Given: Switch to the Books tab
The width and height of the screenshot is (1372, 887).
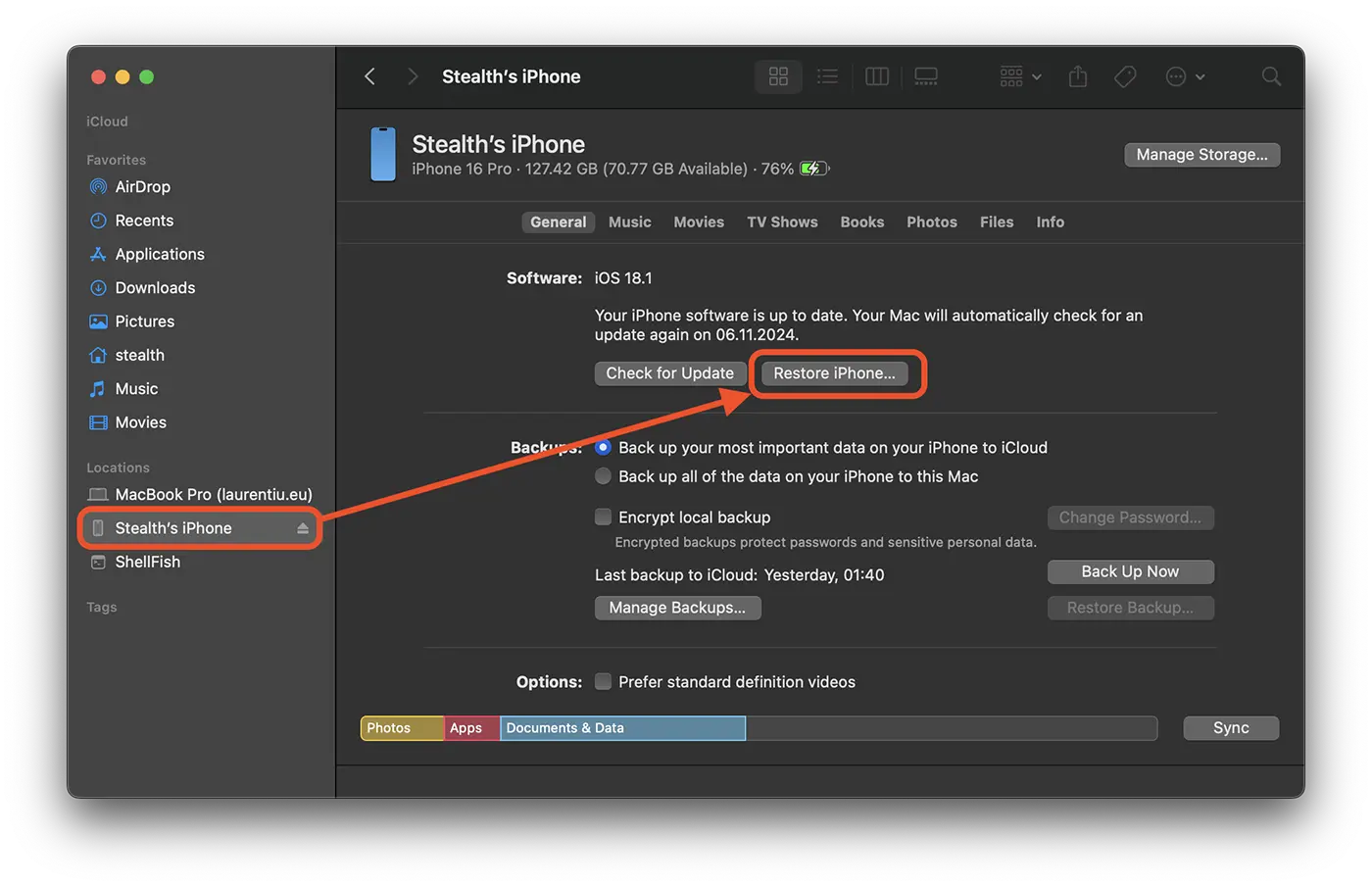Looking at the screenshot, I should (862, 222).
